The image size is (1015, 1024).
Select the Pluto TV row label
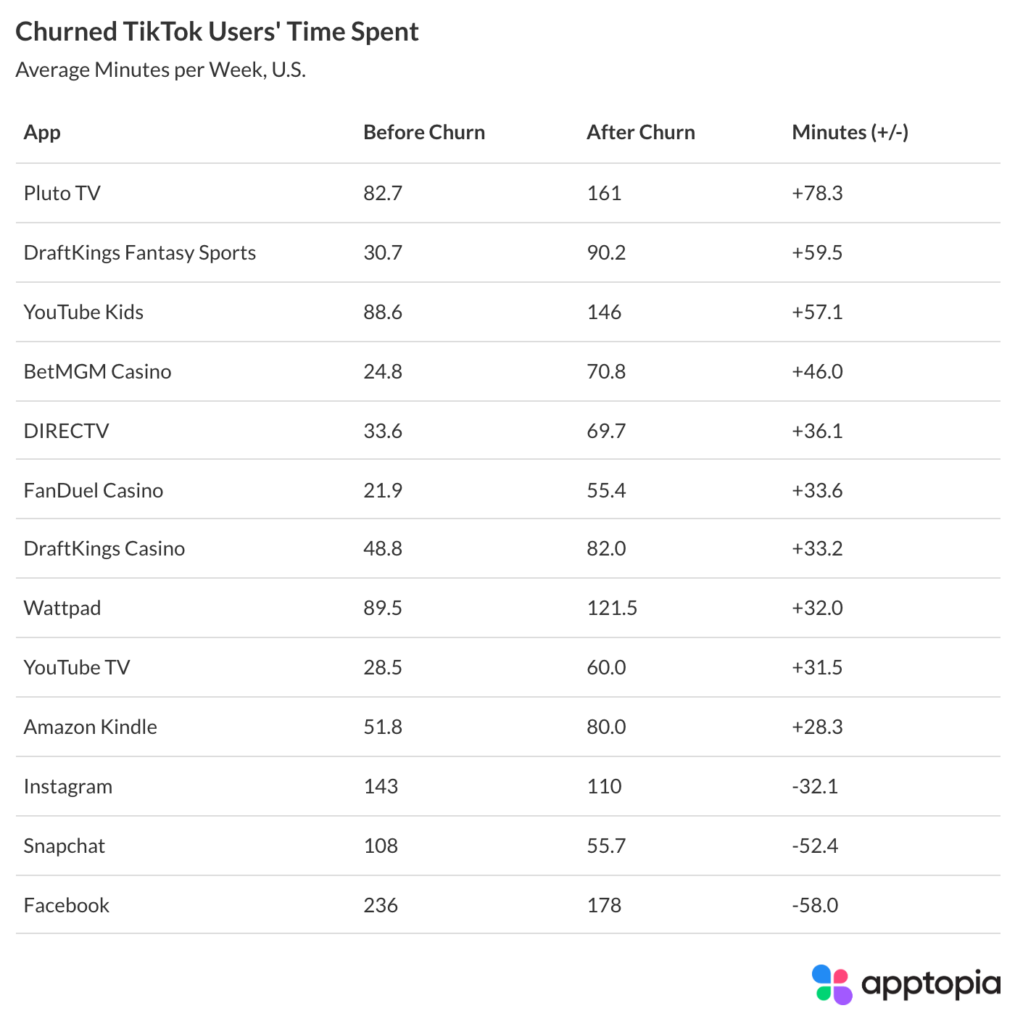point(62,193)
